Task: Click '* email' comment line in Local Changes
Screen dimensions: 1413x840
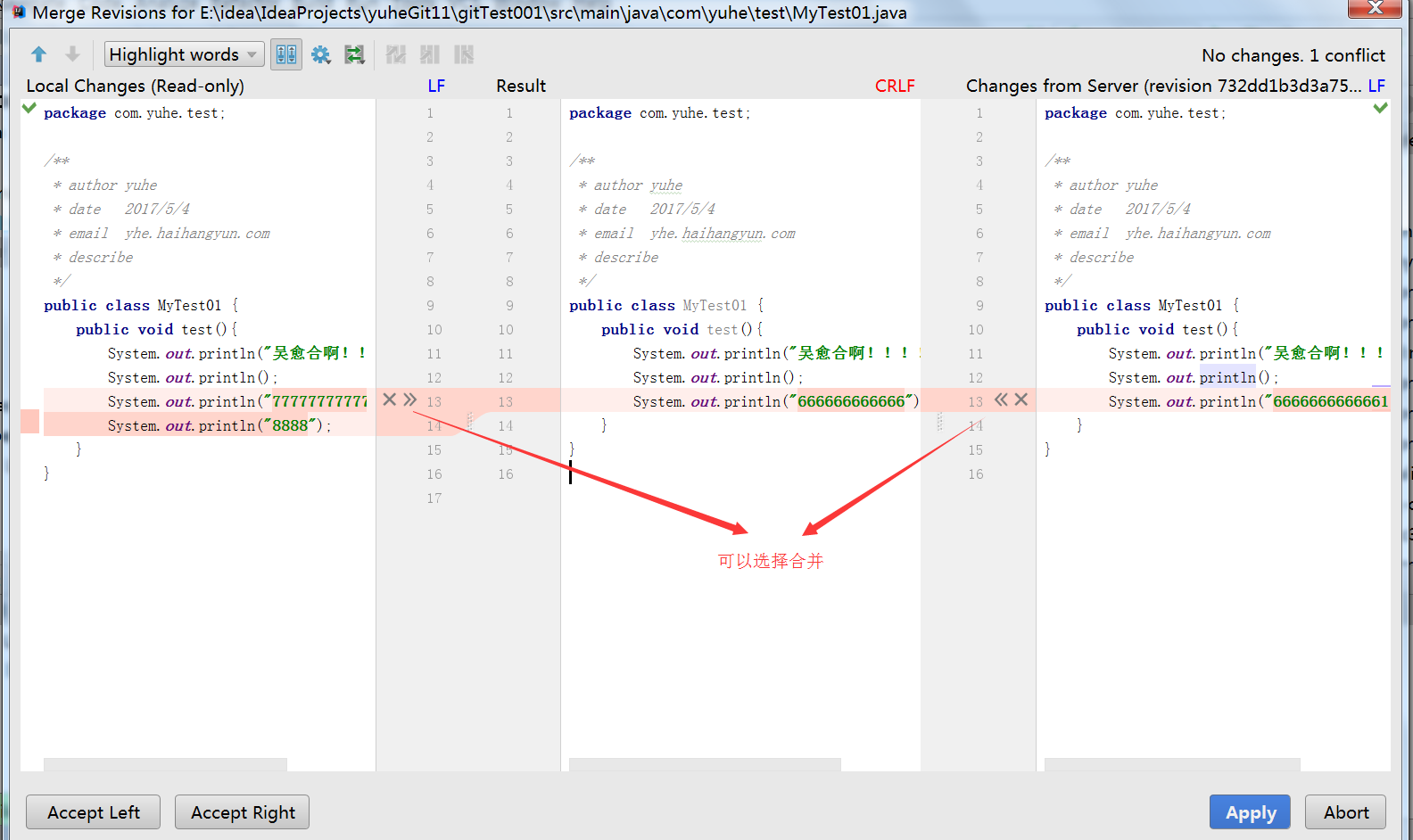Action: coord(161,233)
